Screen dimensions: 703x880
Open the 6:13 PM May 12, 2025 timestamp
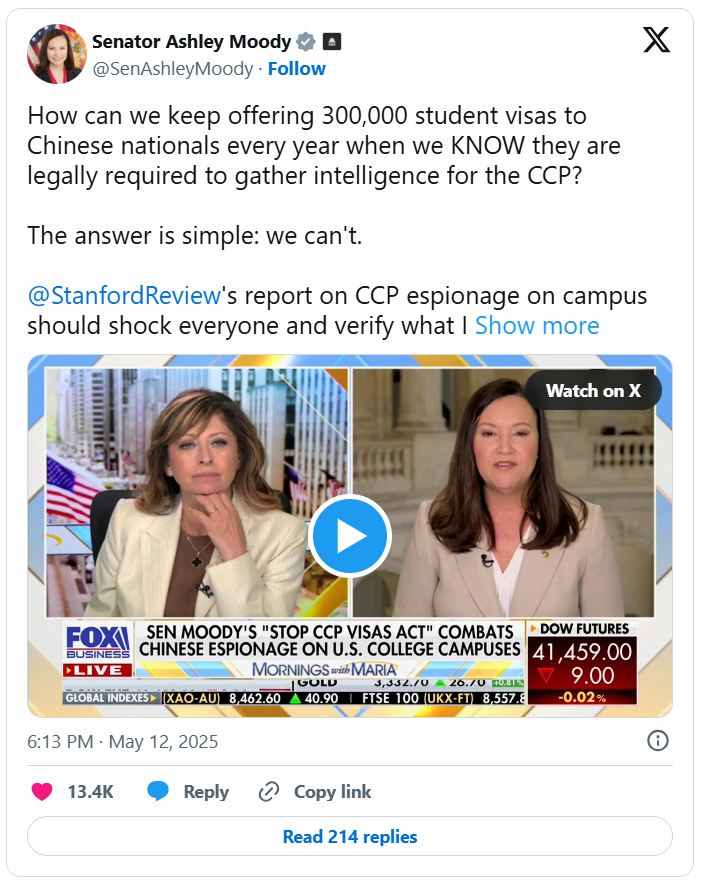pyautogui.click(x=122, y=741)
